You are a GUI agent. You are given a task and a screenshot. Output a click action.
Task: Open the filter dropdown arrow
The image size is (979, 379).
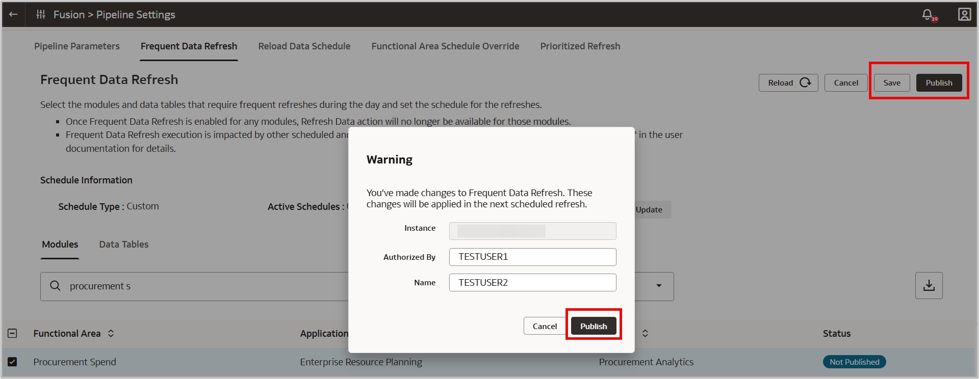pyautogui.click(x=659, y=286)
